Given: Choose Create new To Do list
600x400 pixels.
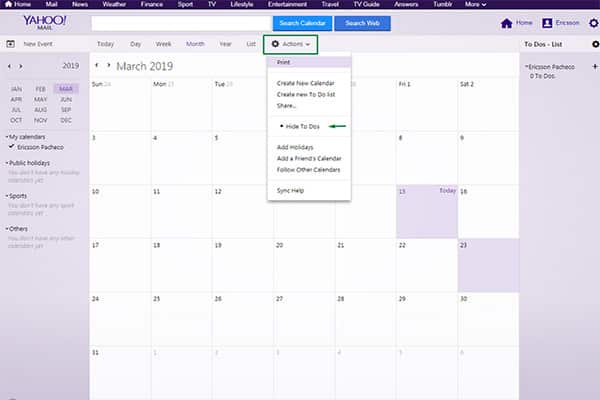Looking at the screenshot, I should pyautogui.click(x=306, y=94).
